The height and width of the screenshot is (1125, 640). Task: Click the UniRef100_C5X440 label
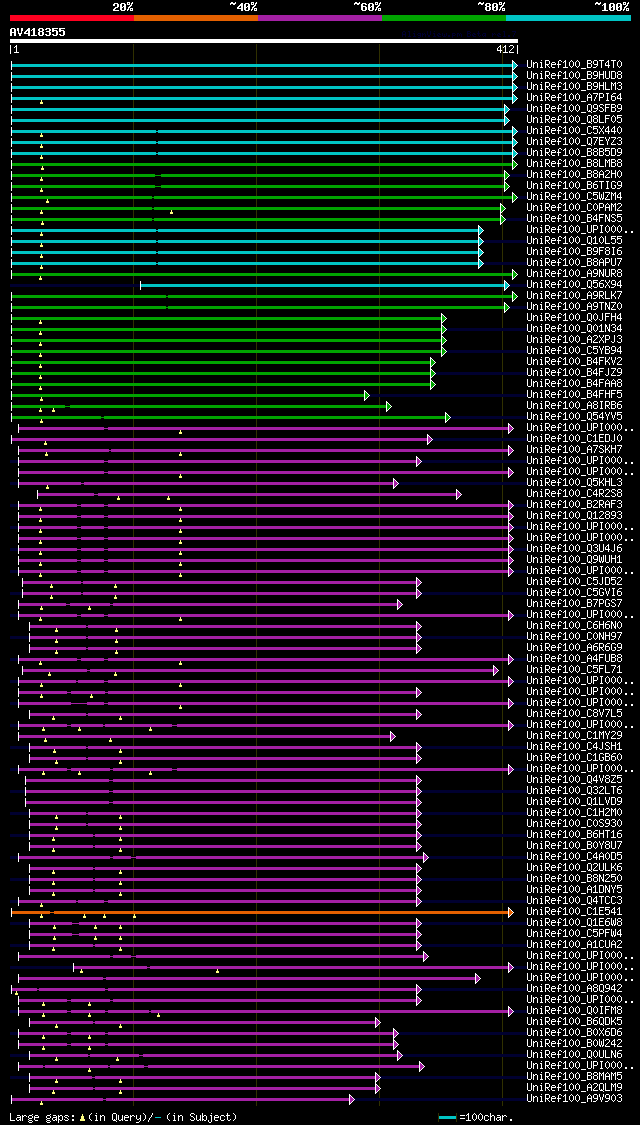point(574,130)
